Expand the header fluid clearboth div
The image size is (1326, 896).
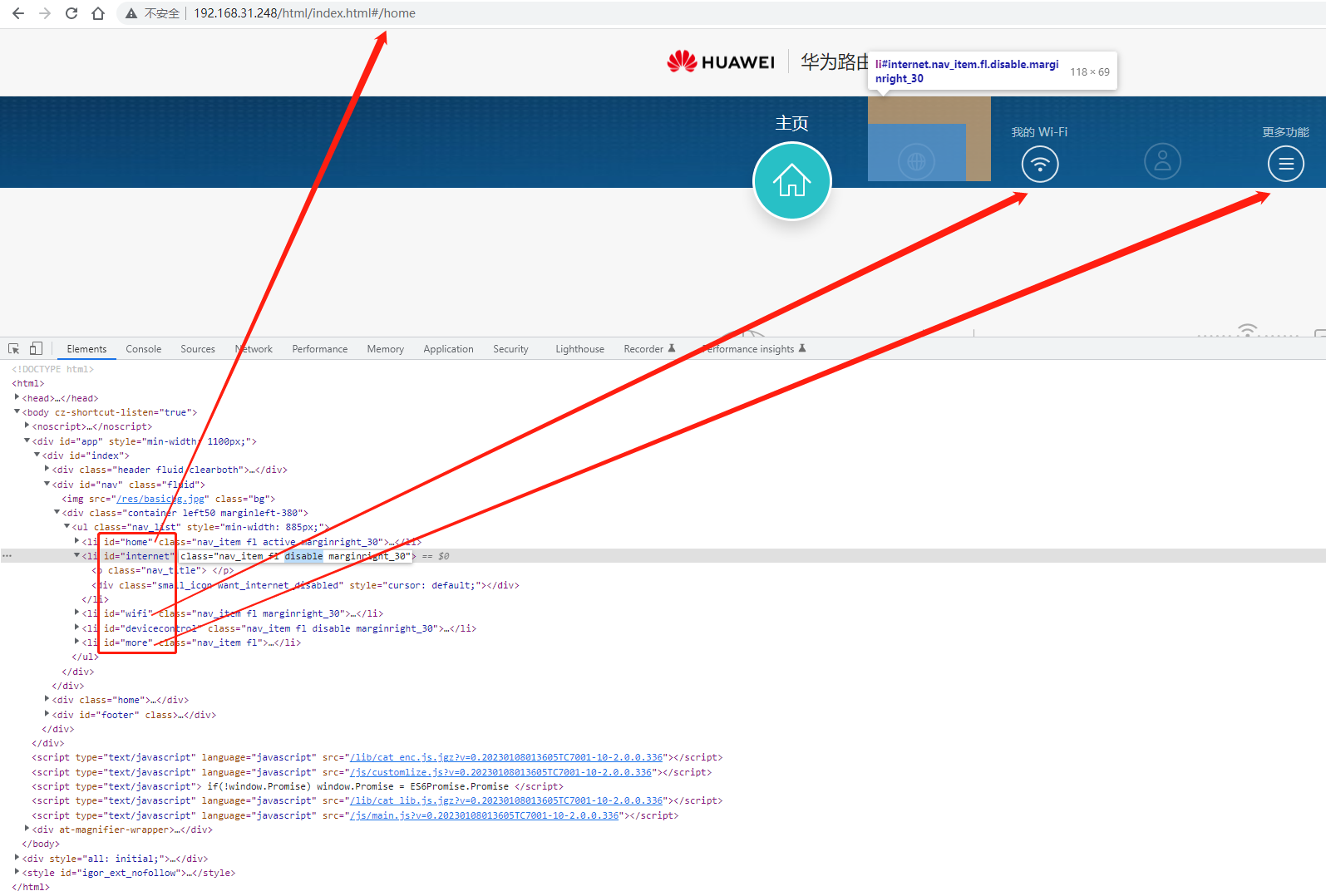[x=47, y=469]
